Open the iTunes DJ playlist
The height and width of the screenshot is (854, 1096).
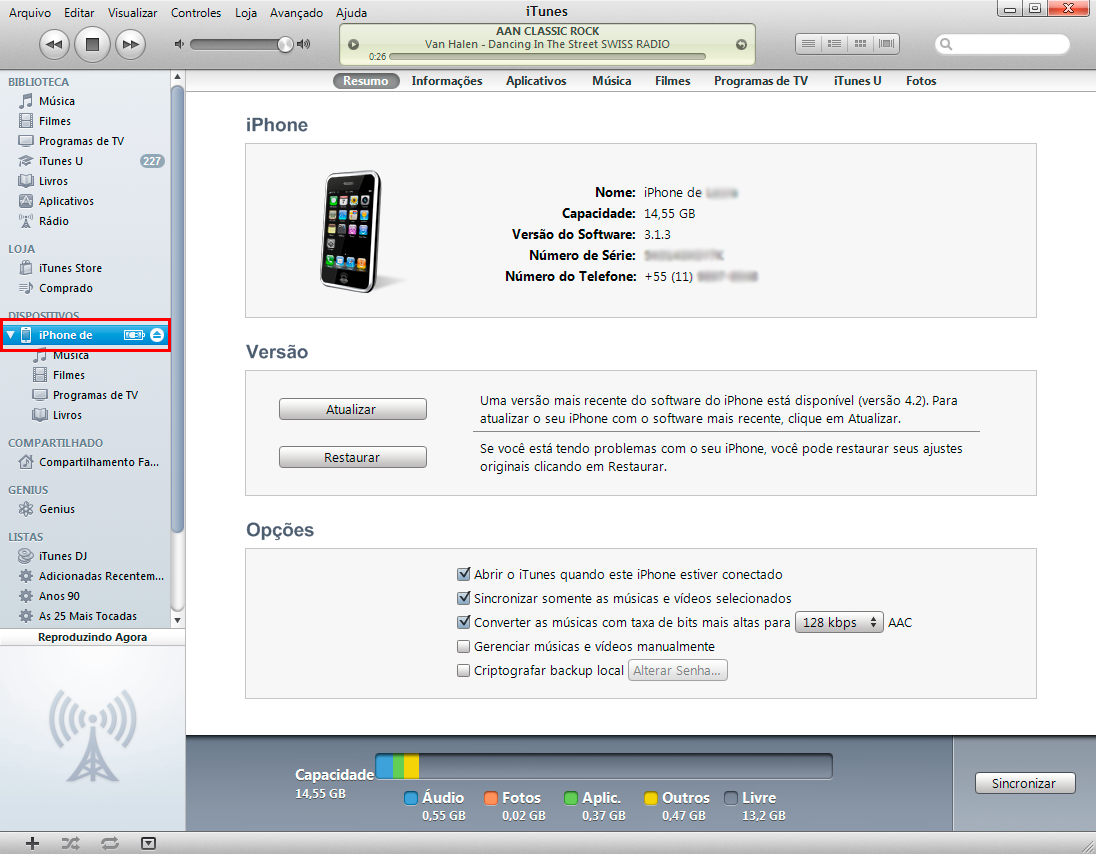click(85, 556)
